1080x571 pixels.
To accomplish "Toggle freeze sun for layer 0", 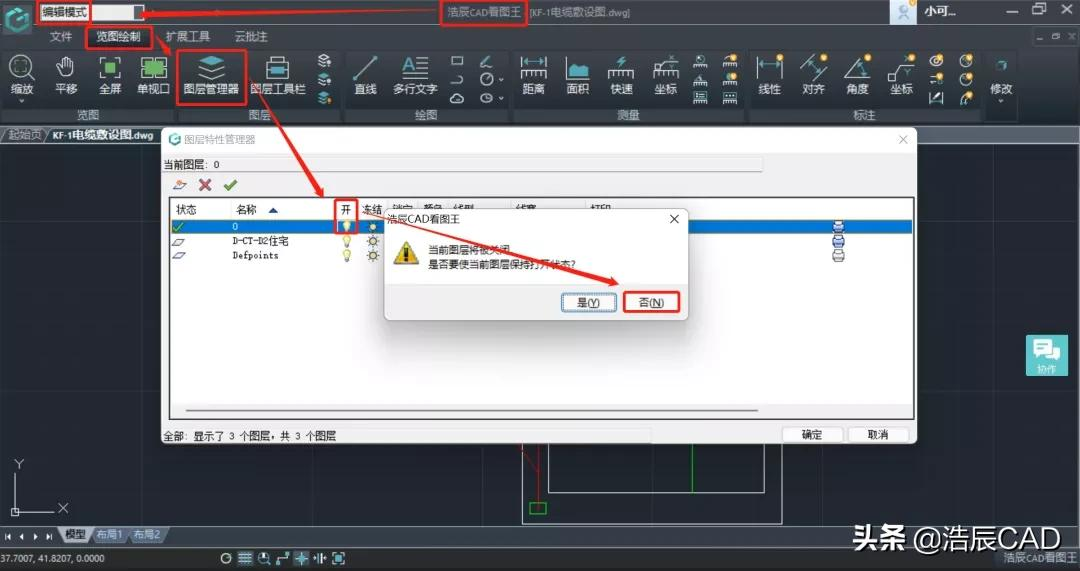I will (x=373, y=226).
